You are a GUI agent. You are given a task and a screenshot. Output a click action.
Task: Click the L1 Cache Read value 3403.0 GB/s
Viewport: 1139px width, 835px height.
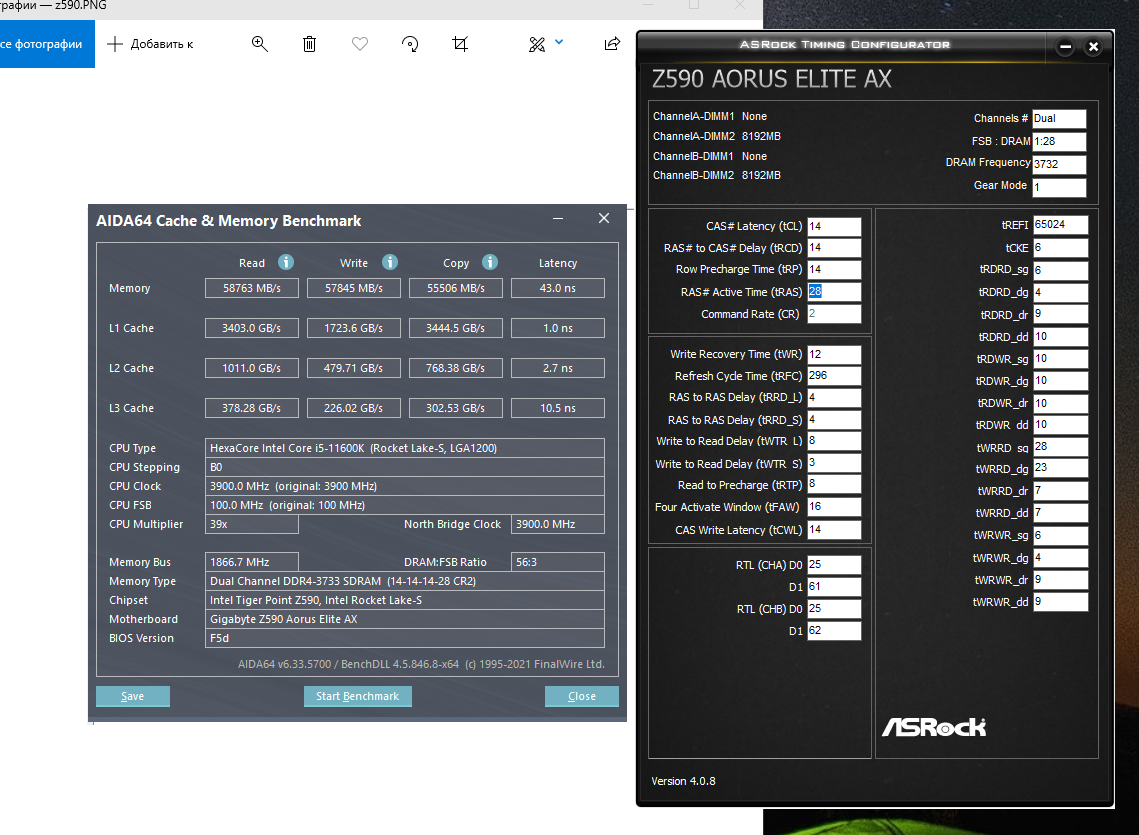(x=252, y=328)
